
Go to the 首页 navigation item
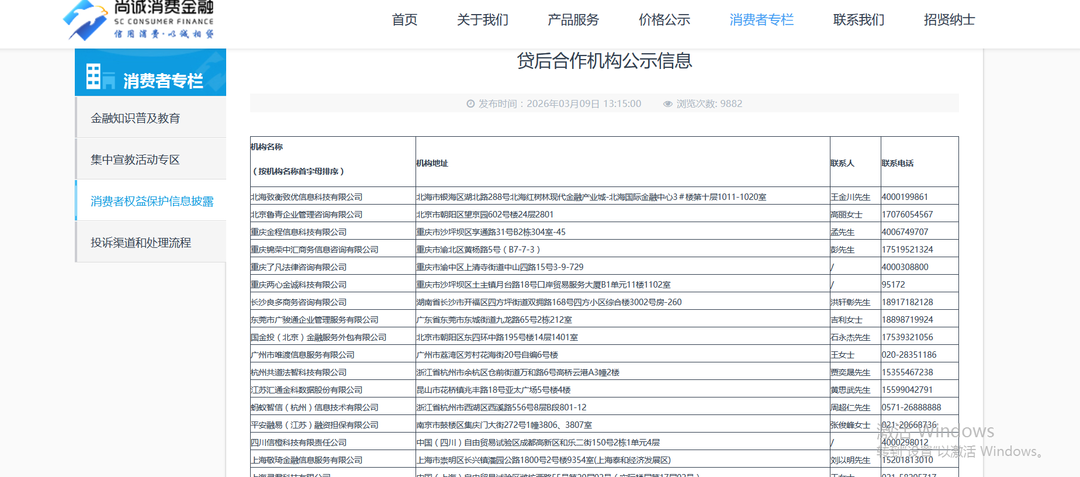tap(404, 20)
